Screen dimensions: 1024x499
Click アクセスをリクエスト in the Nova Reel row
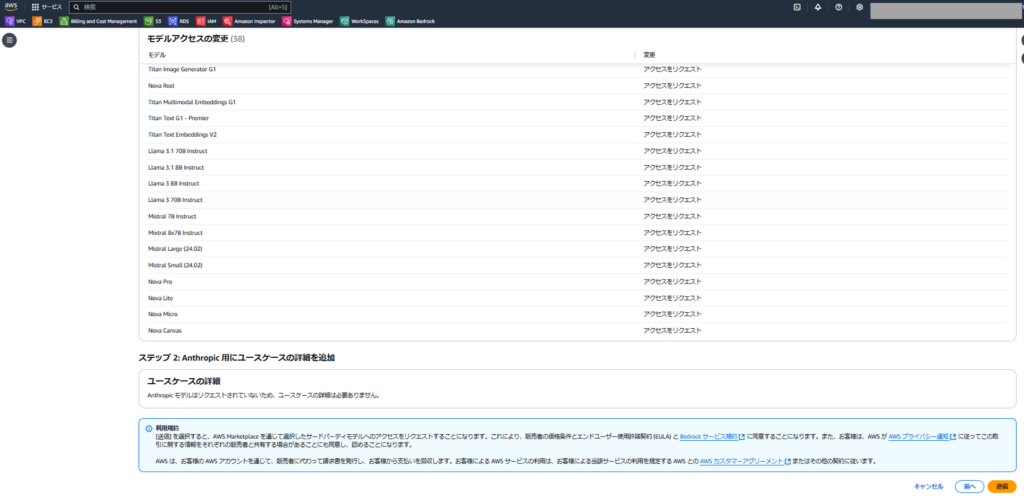tap(672, 86)
